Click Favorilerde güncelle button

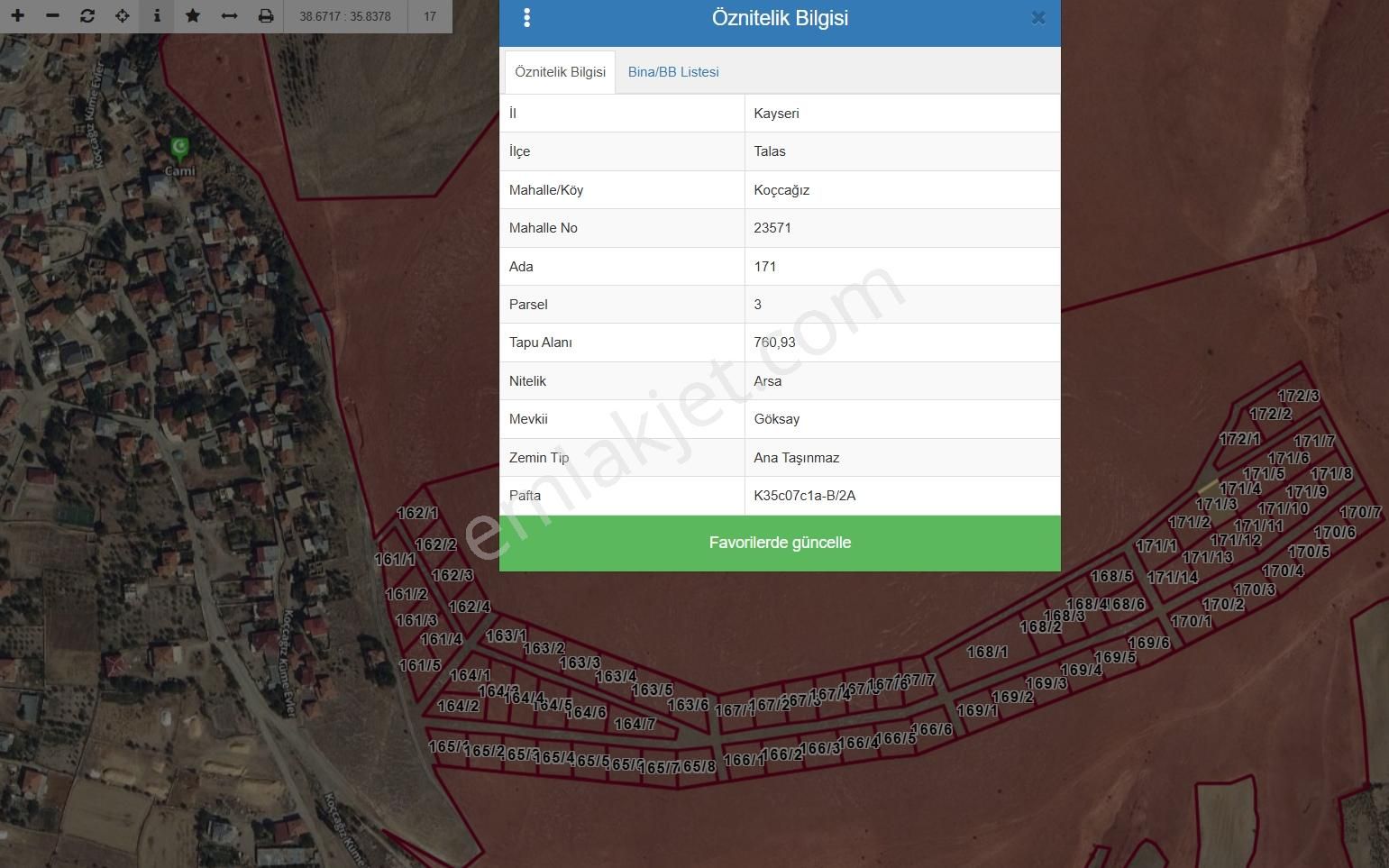780,543
